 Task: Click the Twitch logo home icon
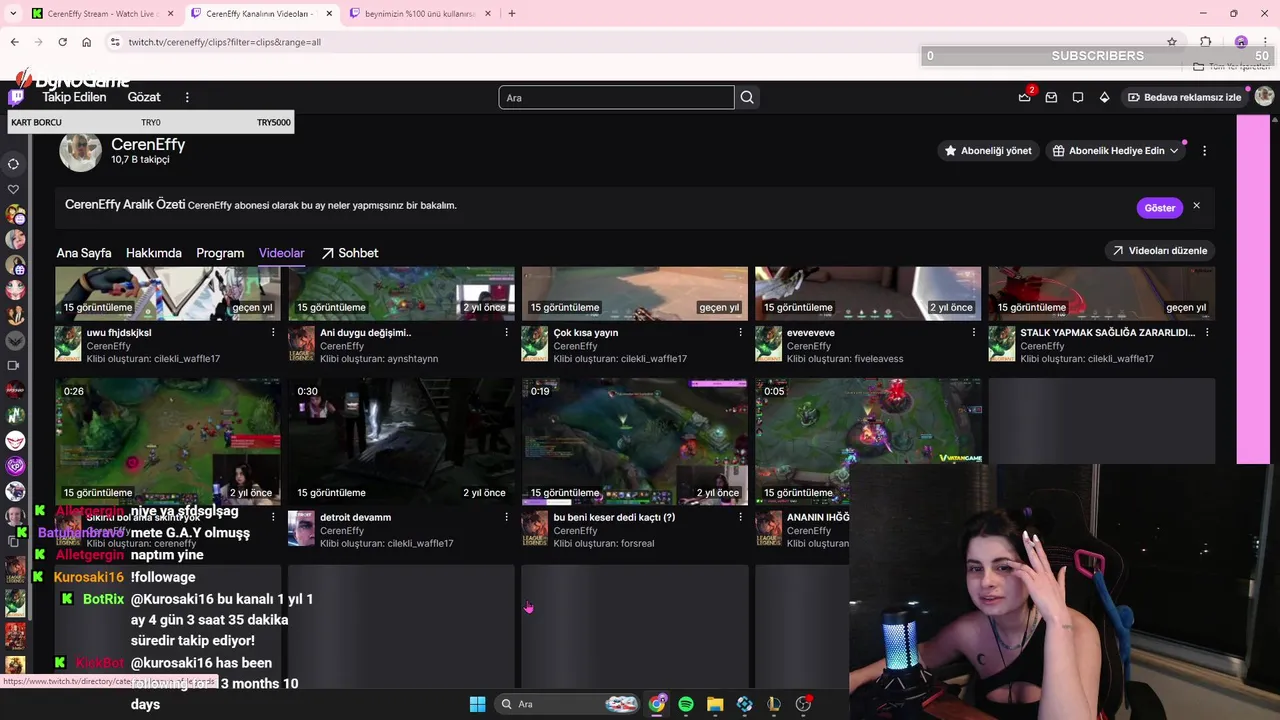pyautogui.click(x=16, y=97)
